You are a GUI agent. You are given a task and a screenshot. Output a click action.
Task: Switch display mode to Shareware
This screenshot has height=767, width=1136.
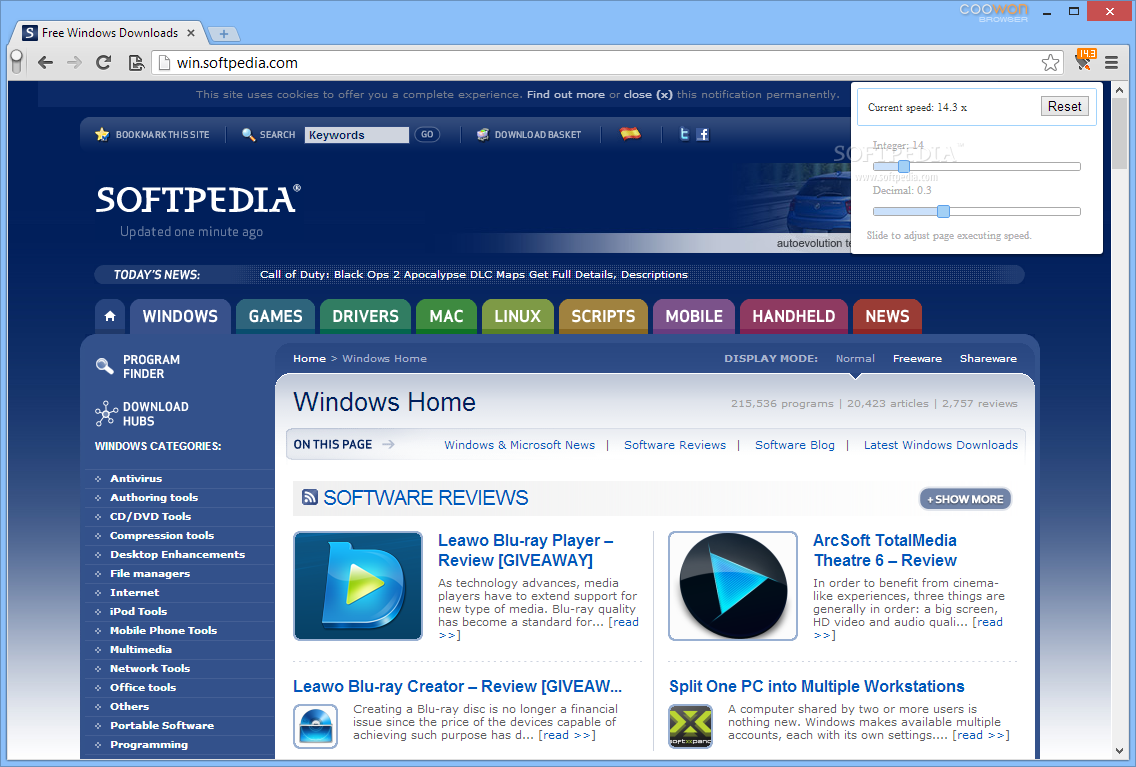[x=988, y=359]
